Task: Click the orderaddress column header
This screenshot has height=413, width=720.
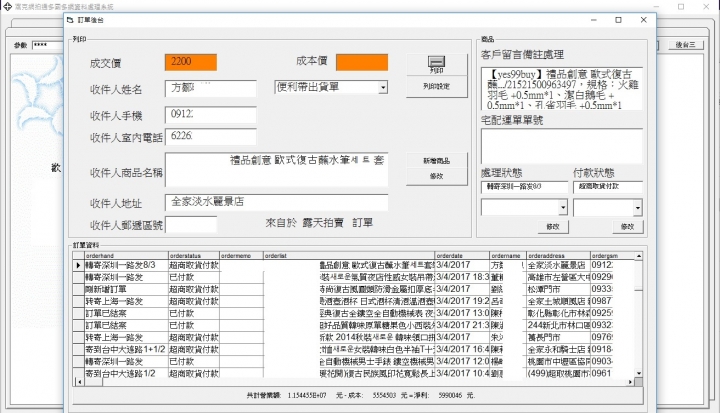Action: (x=558, y=255)
